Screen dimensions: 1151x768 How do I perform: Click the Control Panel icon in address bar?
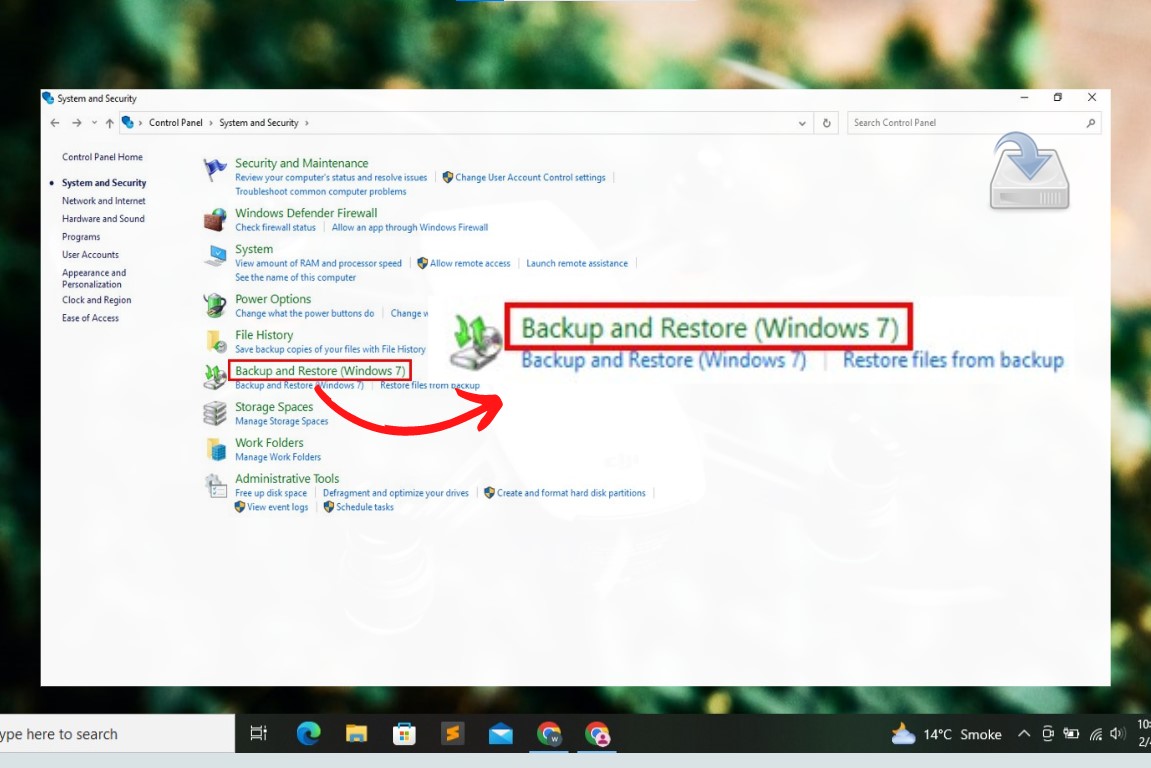128,122
